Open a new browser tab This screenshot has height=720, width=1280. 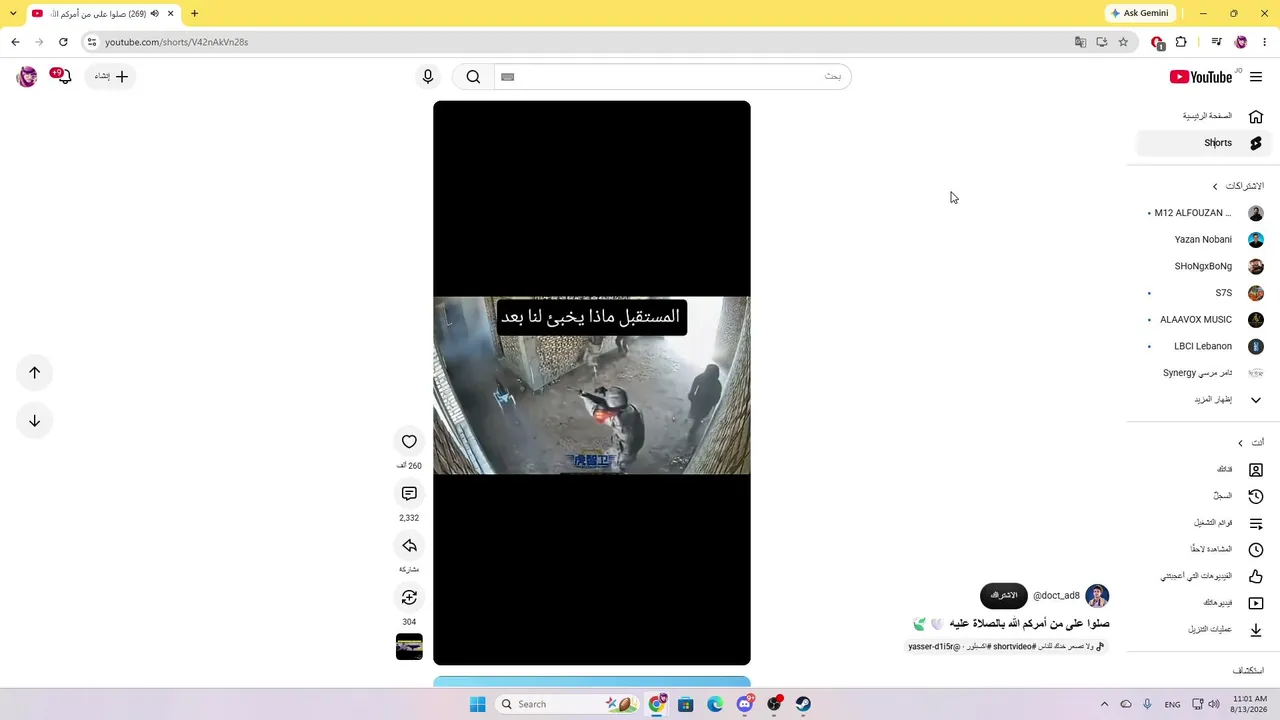pyautogui.click(x=194, y=13)
